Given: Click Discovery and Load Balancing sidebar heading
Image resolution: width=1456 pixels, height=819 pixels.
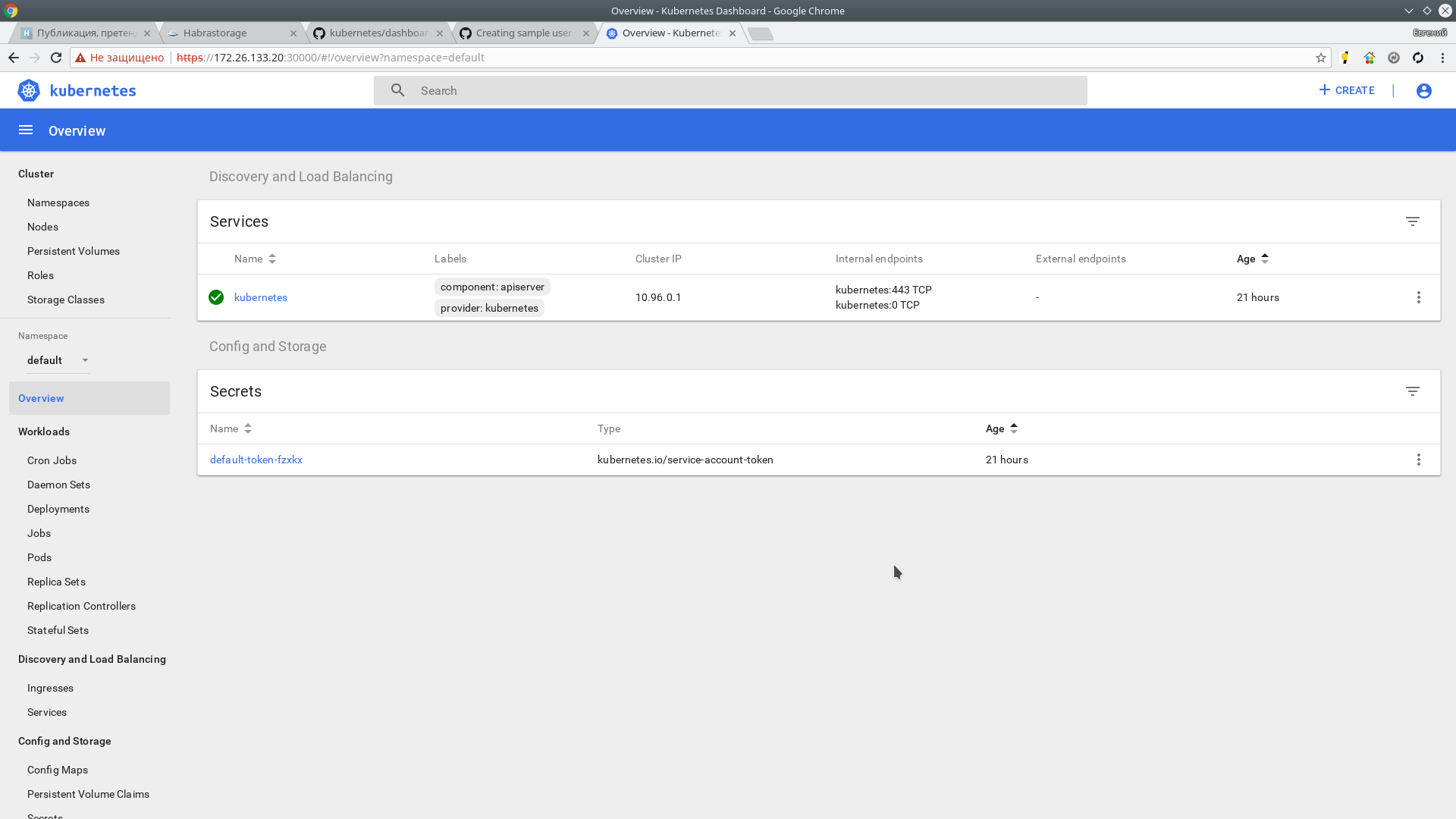Looking at the screenshot, I should pos(92,659).
